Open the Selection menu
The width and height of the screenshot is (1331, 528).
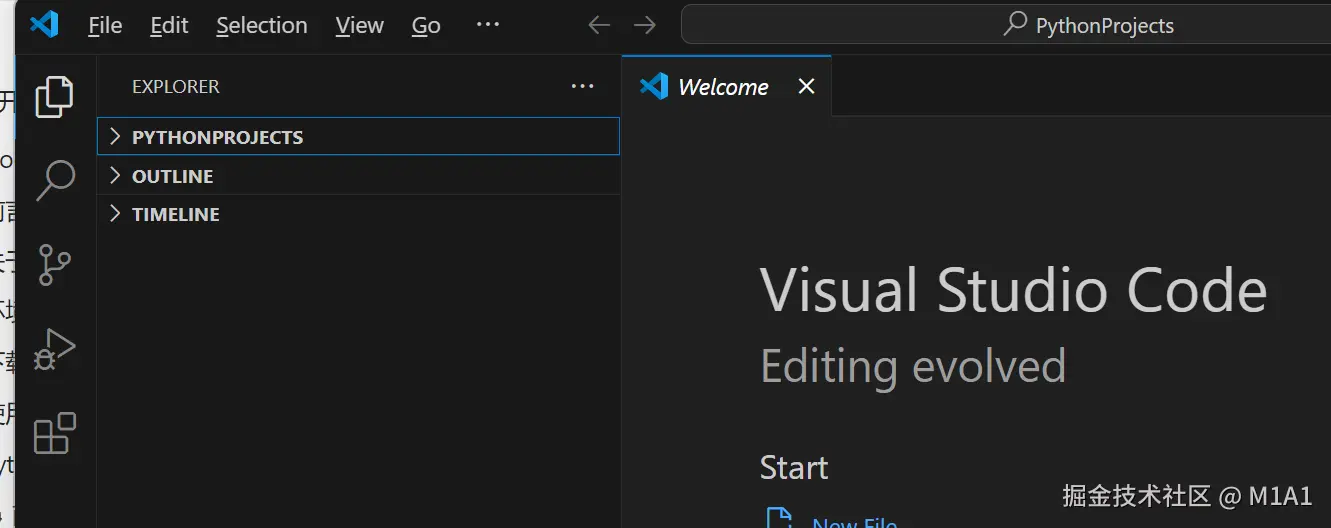pos(262,25)
